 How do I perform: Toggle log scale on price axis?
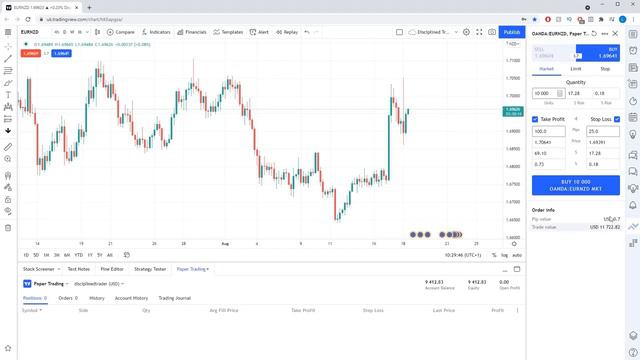pyautogui.click(x=504, y=255)
